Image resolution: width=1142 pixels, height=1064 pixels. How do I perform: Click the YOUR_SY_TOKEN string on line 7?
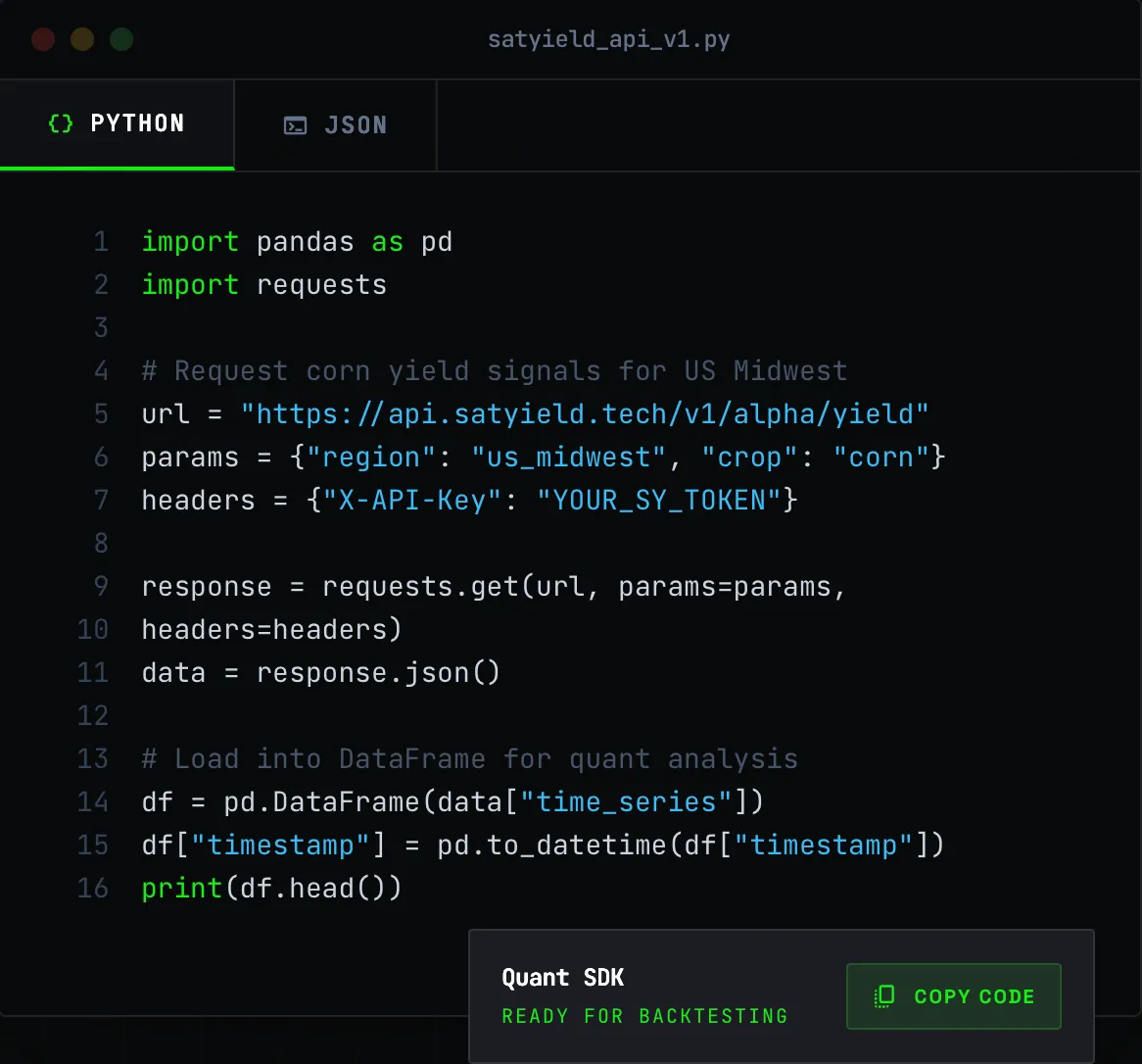coord(662,500)
